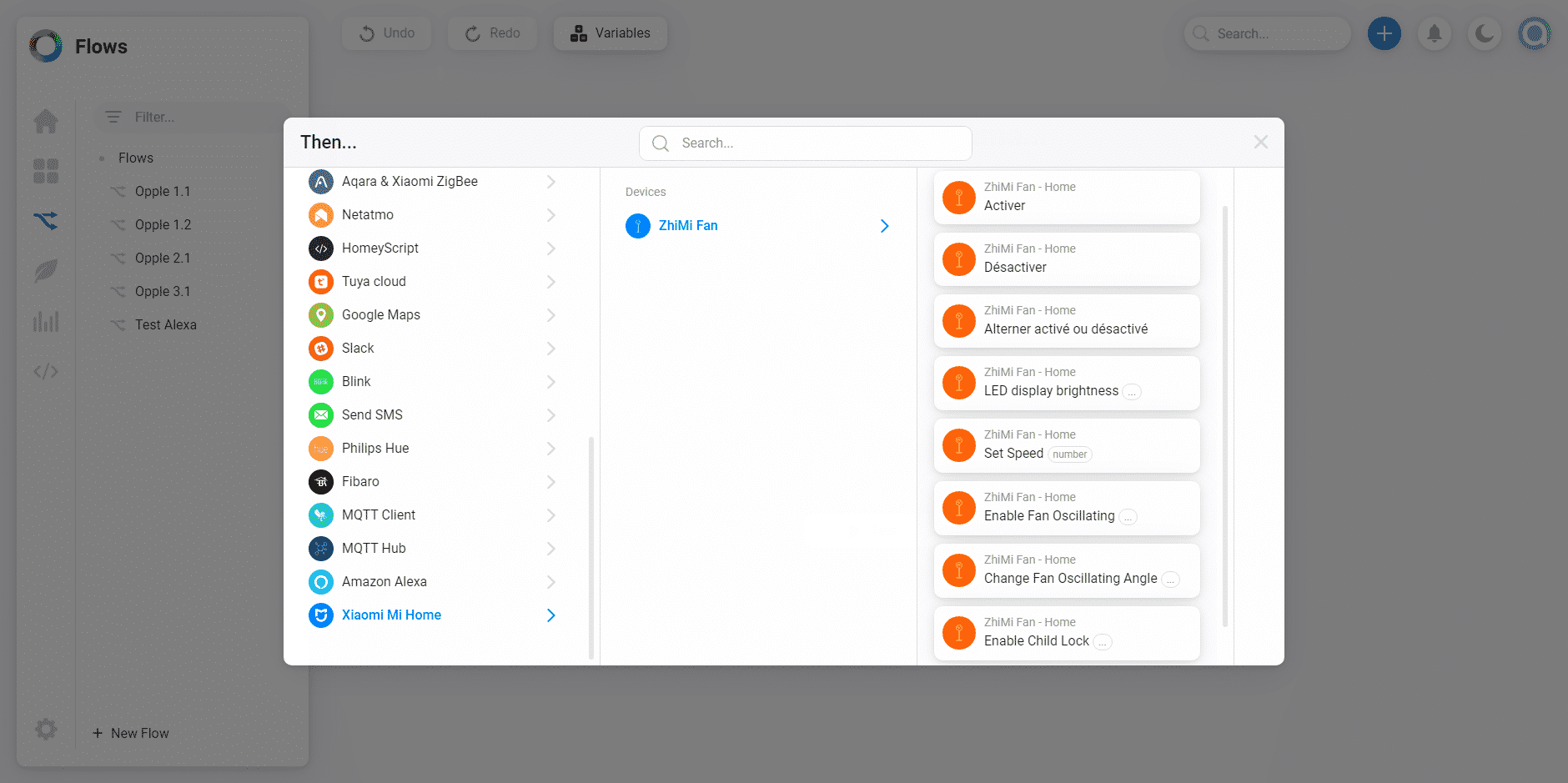This screenshot has height=783, width=1568.
Task: Open the Flows section in the sidebar
Action: 46,221
